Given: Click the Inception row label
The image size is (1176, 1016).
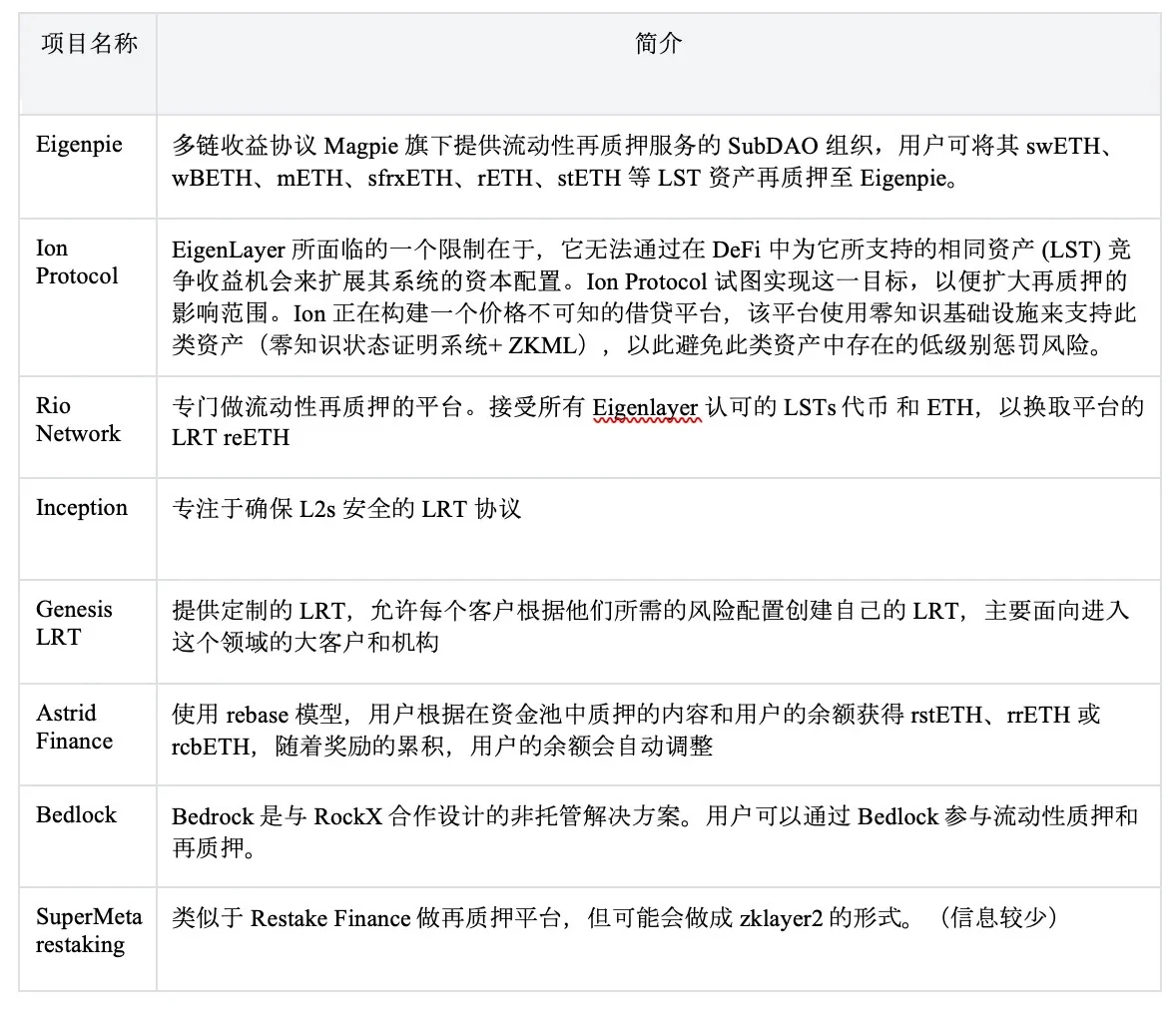Looking at the screenshot, I should point(82,508).
